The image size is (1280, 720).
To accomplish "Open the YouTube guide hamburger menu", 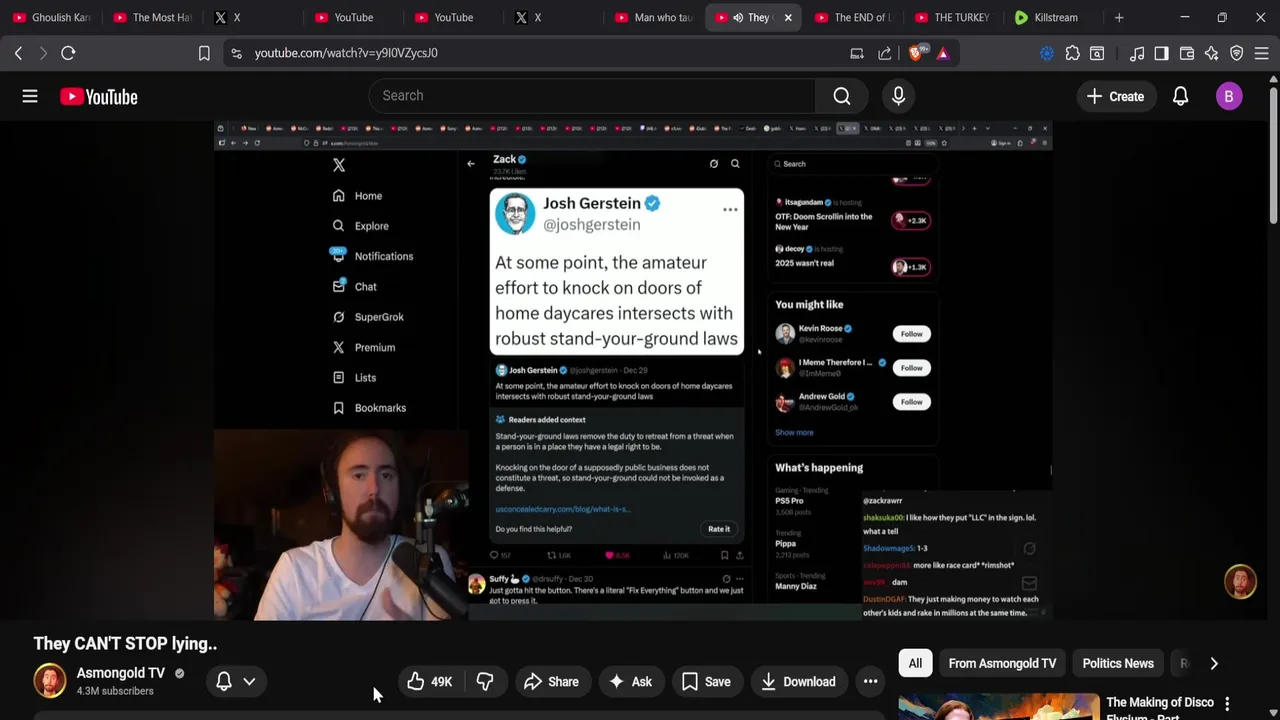I will (x=30, y=96).
